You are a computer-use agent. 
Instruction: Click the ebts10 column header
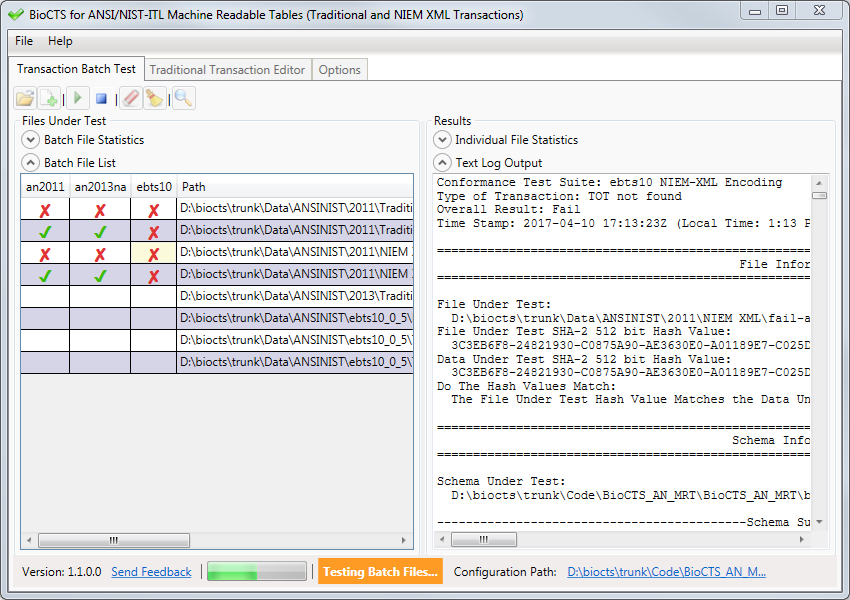pyautogui.click(x=153, y=186)
